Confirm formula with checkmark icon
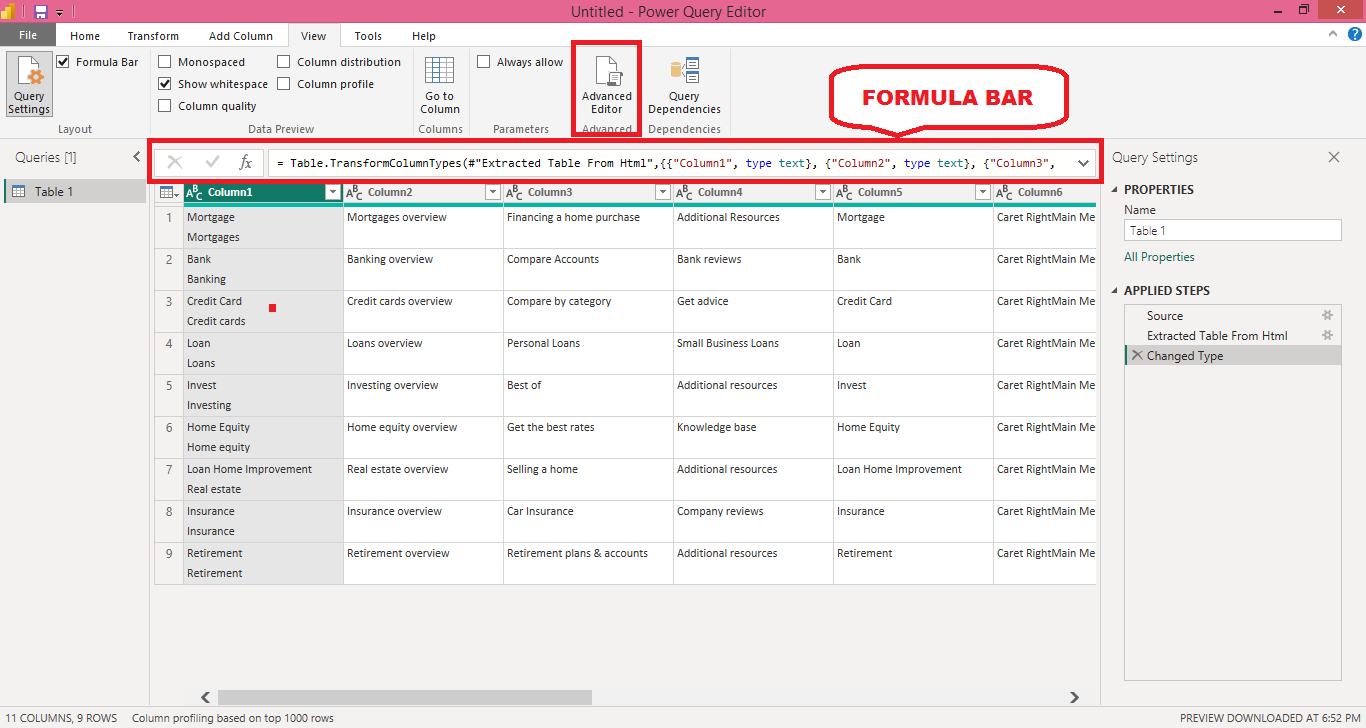Screen dimensions: 1366x728 (212, 162)
